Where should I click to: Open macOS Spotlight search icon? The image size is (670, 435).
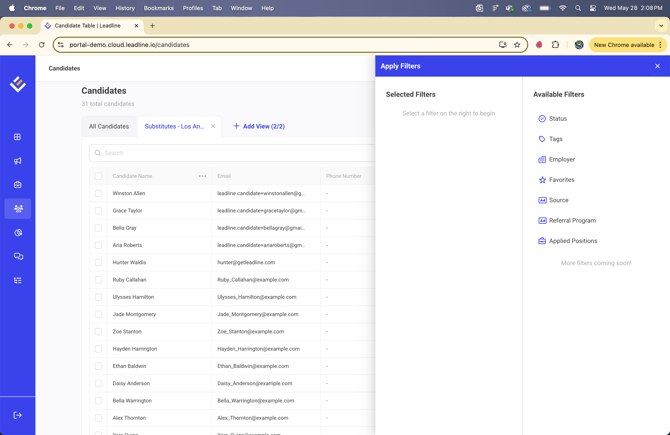click(x=578, y=8)
